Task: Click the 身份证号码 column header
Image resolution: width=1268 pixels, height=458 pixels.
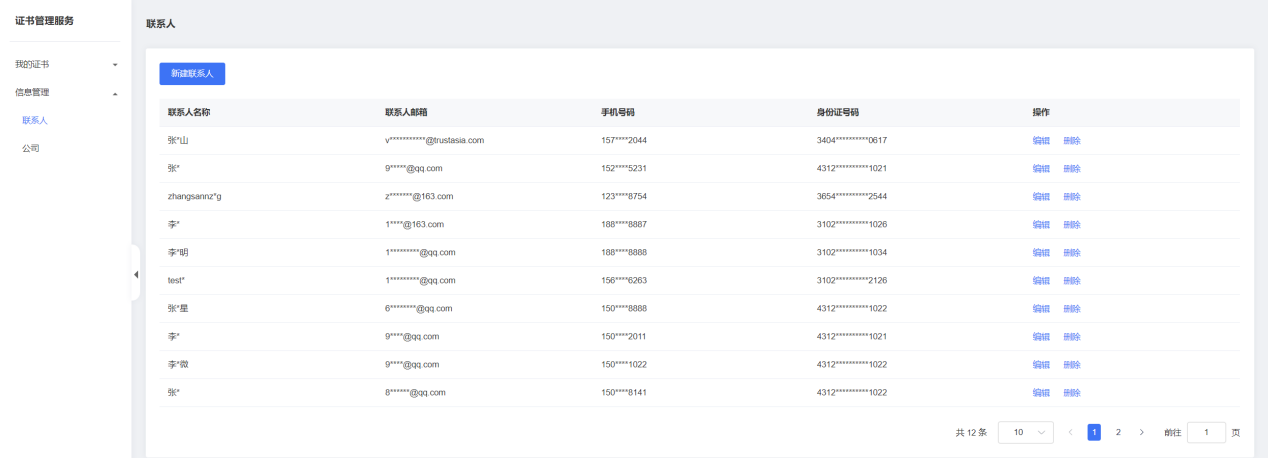Action: (838, 112)
